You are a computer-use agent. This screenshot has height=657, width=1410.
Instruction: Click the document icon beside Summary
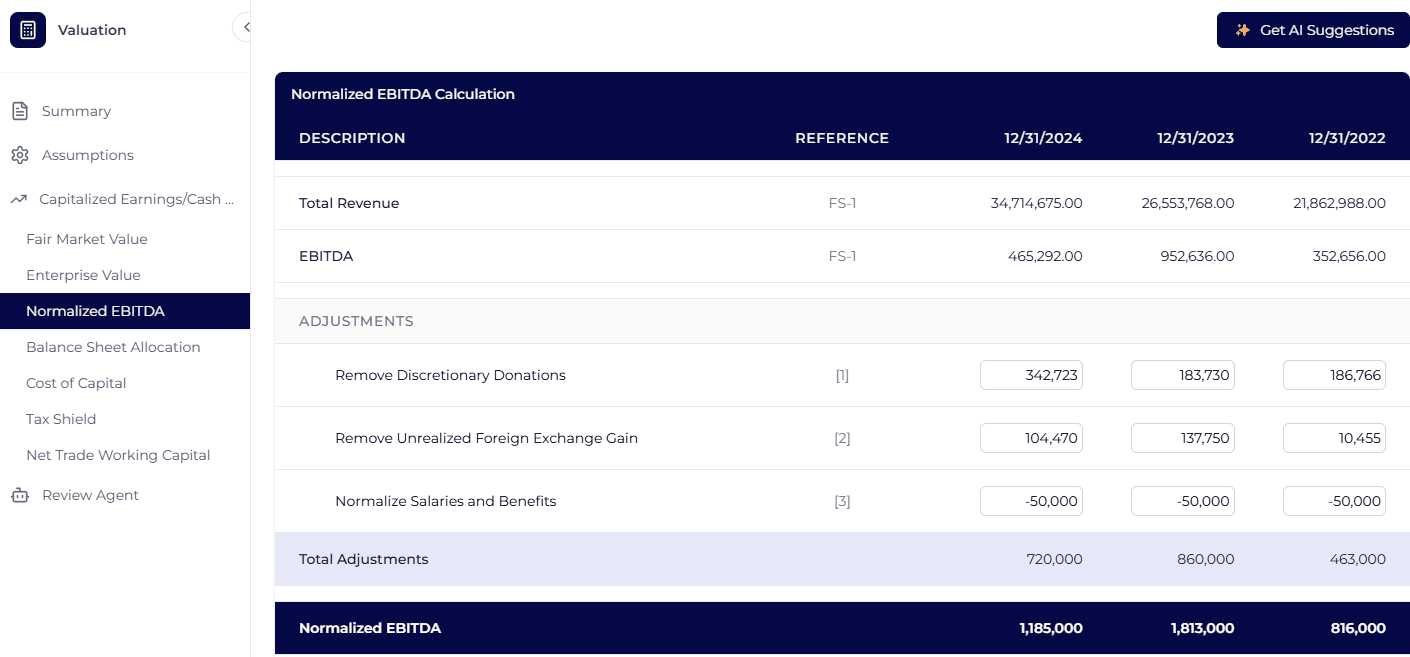(x=19, y=111)
